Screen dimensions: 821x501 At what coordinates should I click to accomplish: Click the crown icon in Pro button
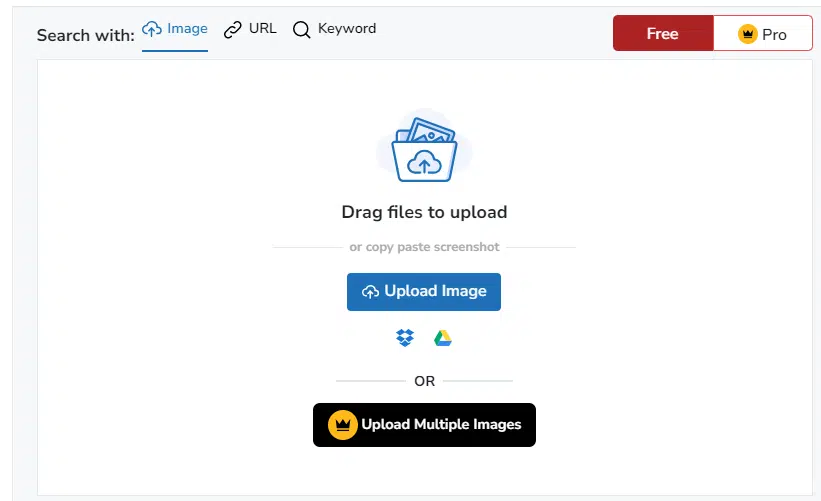click(x=747, y=34)
